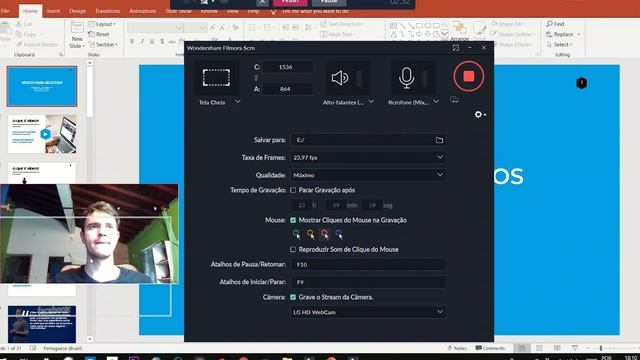Enable Parar Gravação após checkbox

pyautogui.click(x=293, y=190)
